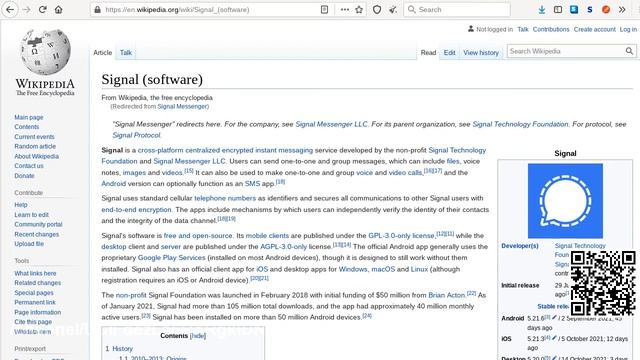Open the Cite this page link
This screenshot has width=640, height=360.
pyautogui.click(x=33, y=322)
